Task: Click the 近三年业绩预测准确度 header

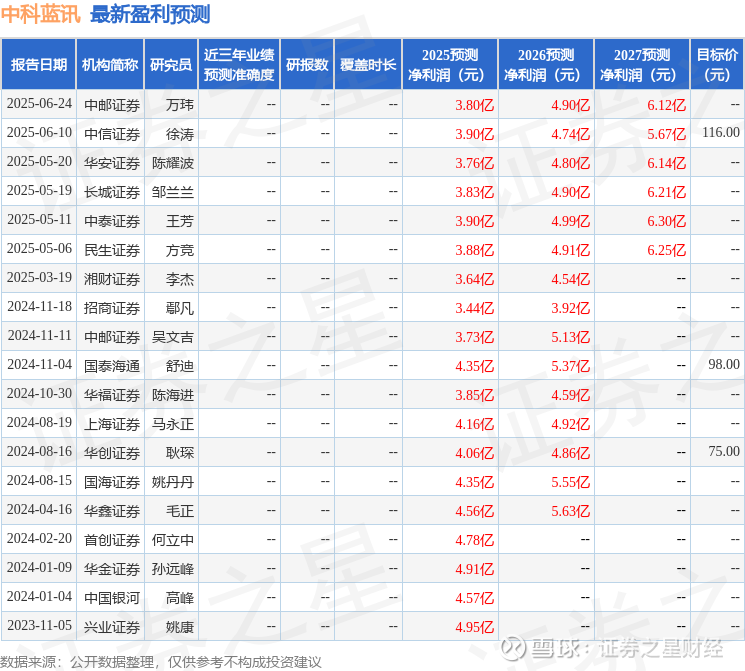Action: point(239,64)
